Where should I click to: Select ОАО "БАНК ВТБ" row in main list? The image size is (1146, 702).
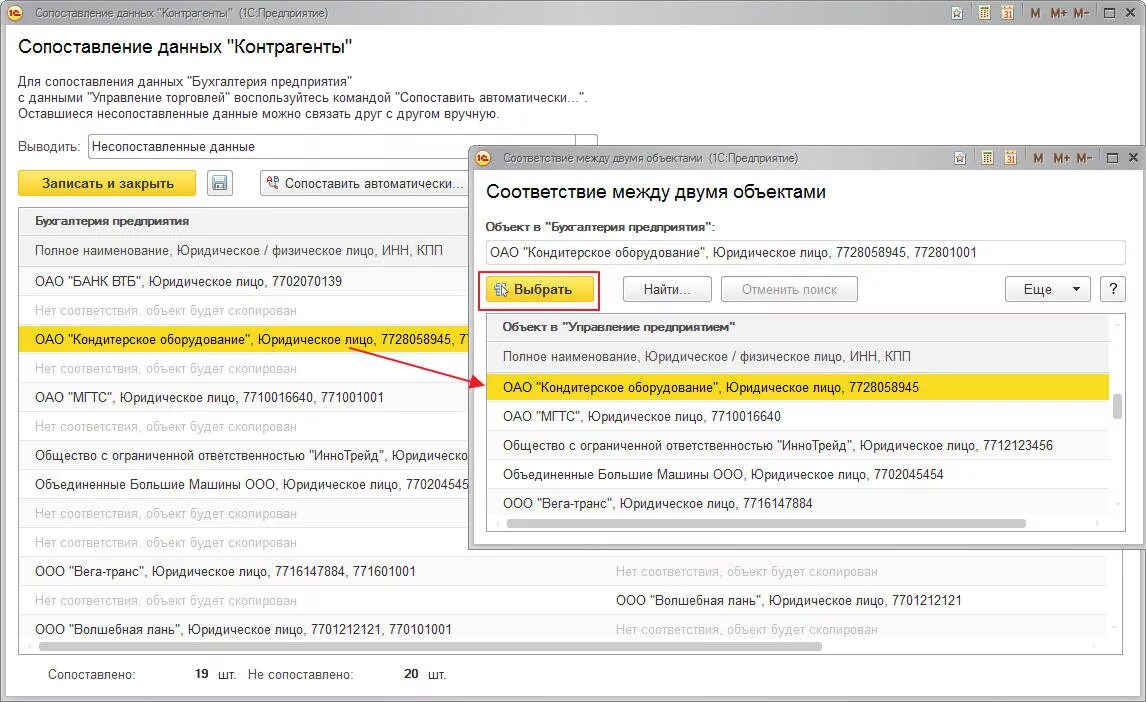point(243,281)
